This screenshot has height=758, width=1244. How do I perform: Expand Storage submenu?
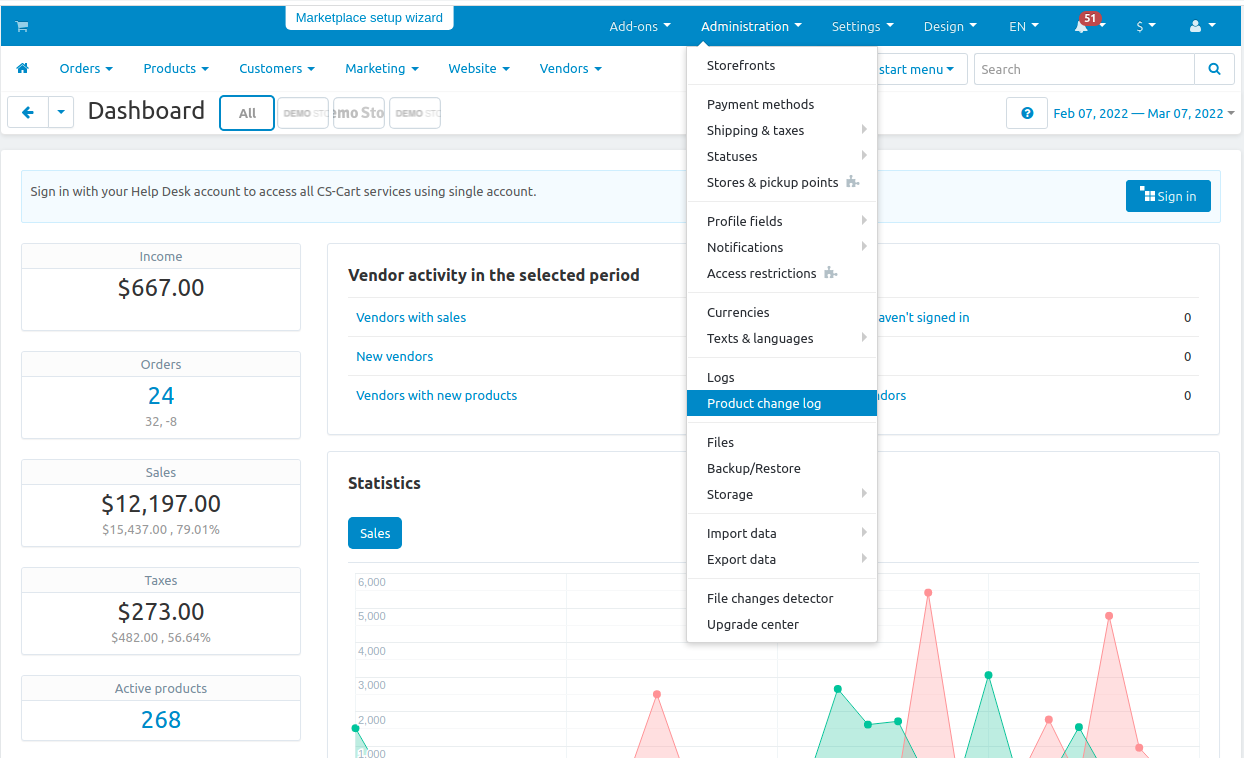[x=782, y=494]
